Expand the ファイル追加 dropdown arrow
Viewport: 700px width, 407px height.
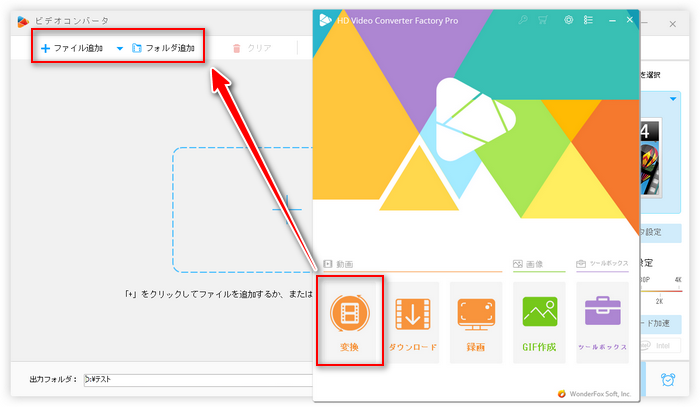coord(120,48)
